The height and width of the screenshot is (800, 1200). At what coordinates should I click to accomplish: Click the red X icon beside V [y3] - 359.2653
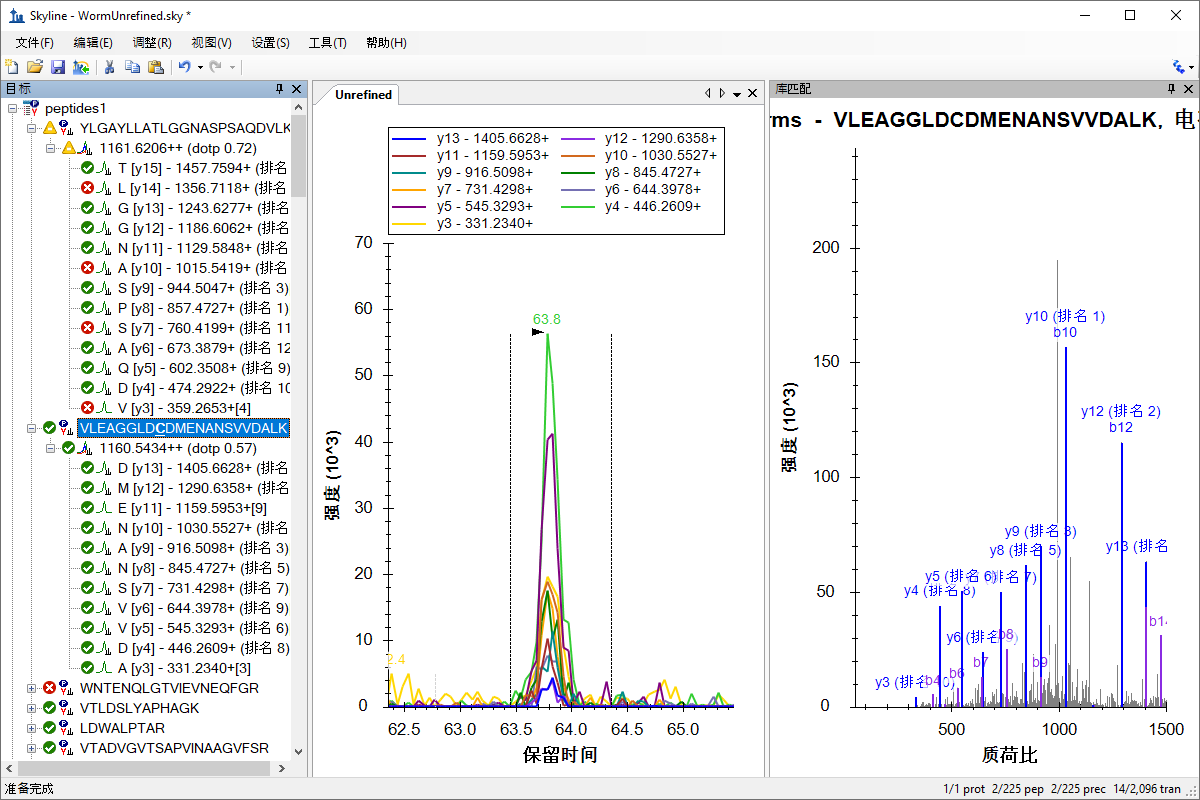tap(87, 408)
